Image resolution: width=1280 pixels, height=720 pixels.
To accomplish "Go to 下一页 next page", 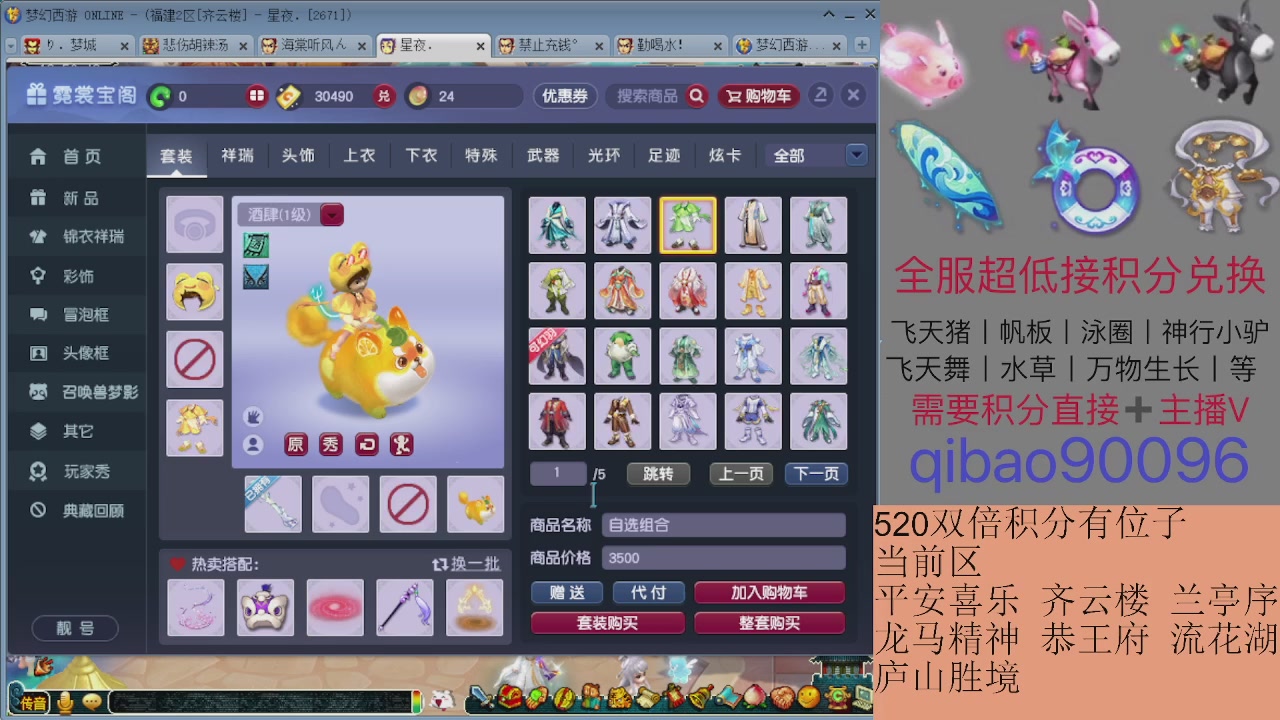I will point(817,474).
